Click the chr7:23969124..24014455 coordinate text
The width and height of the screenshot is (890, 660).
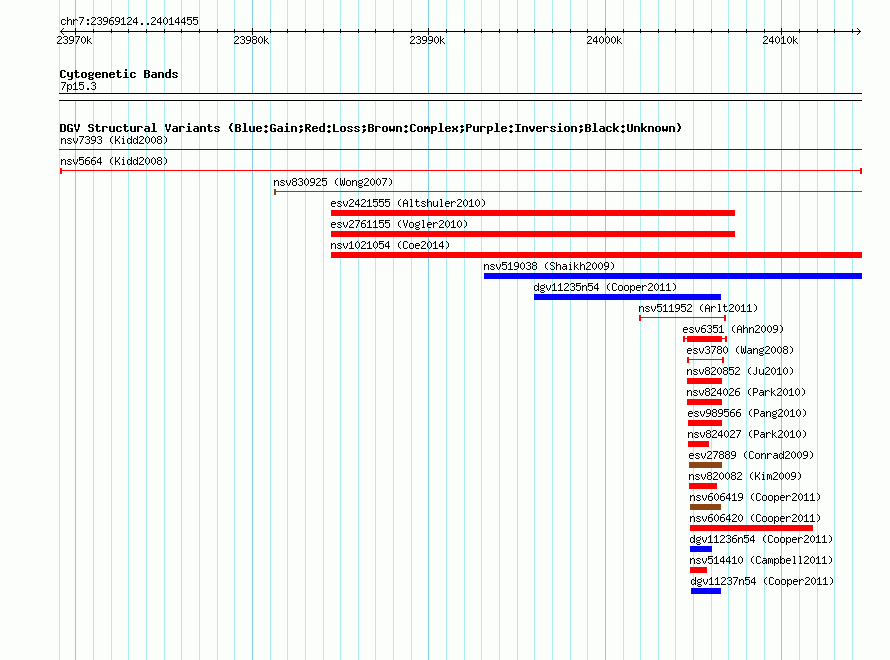[129, 21]
